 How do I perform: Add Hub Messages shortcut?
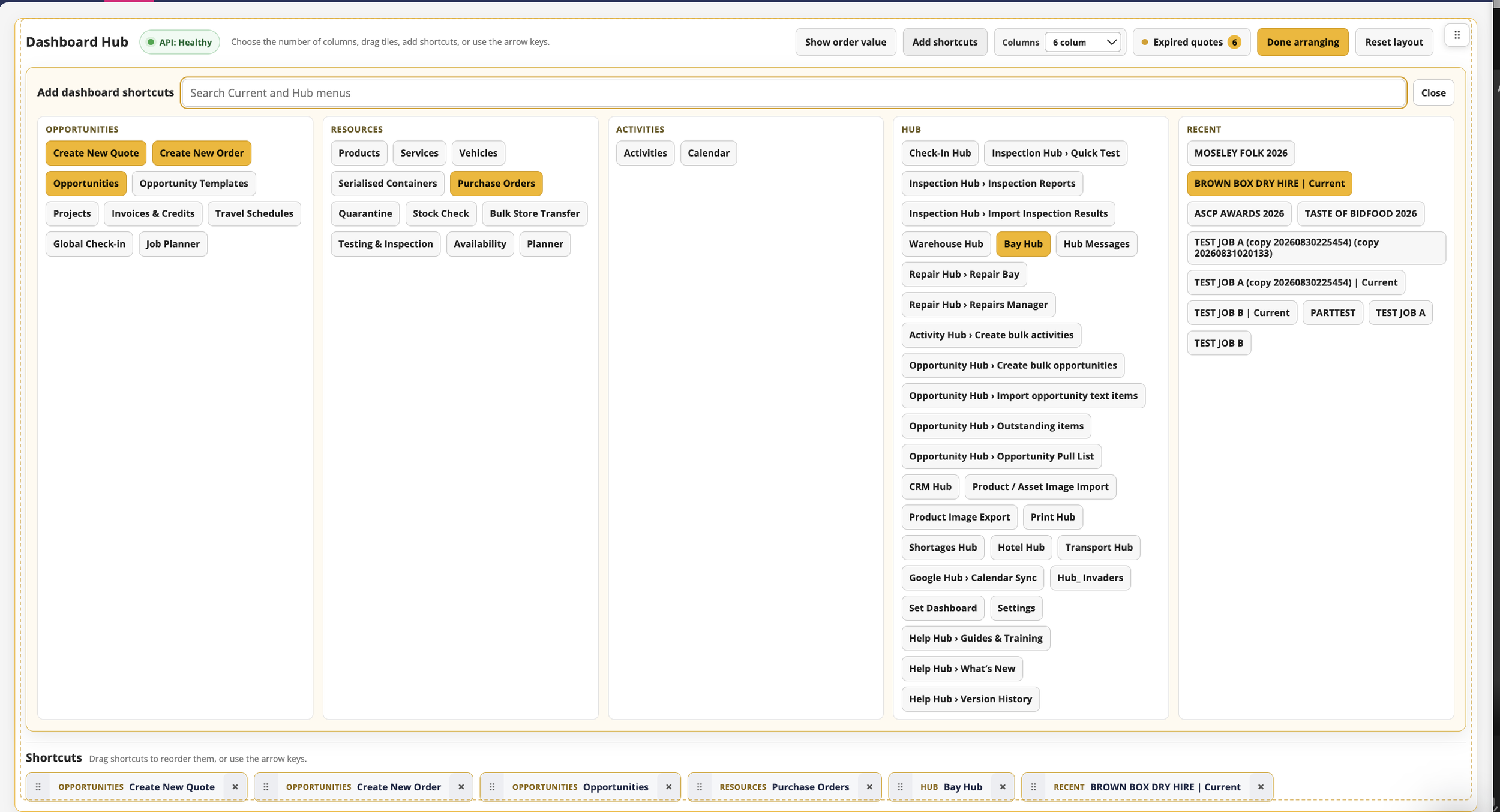pyautogui.click(x=1096, y=244)
